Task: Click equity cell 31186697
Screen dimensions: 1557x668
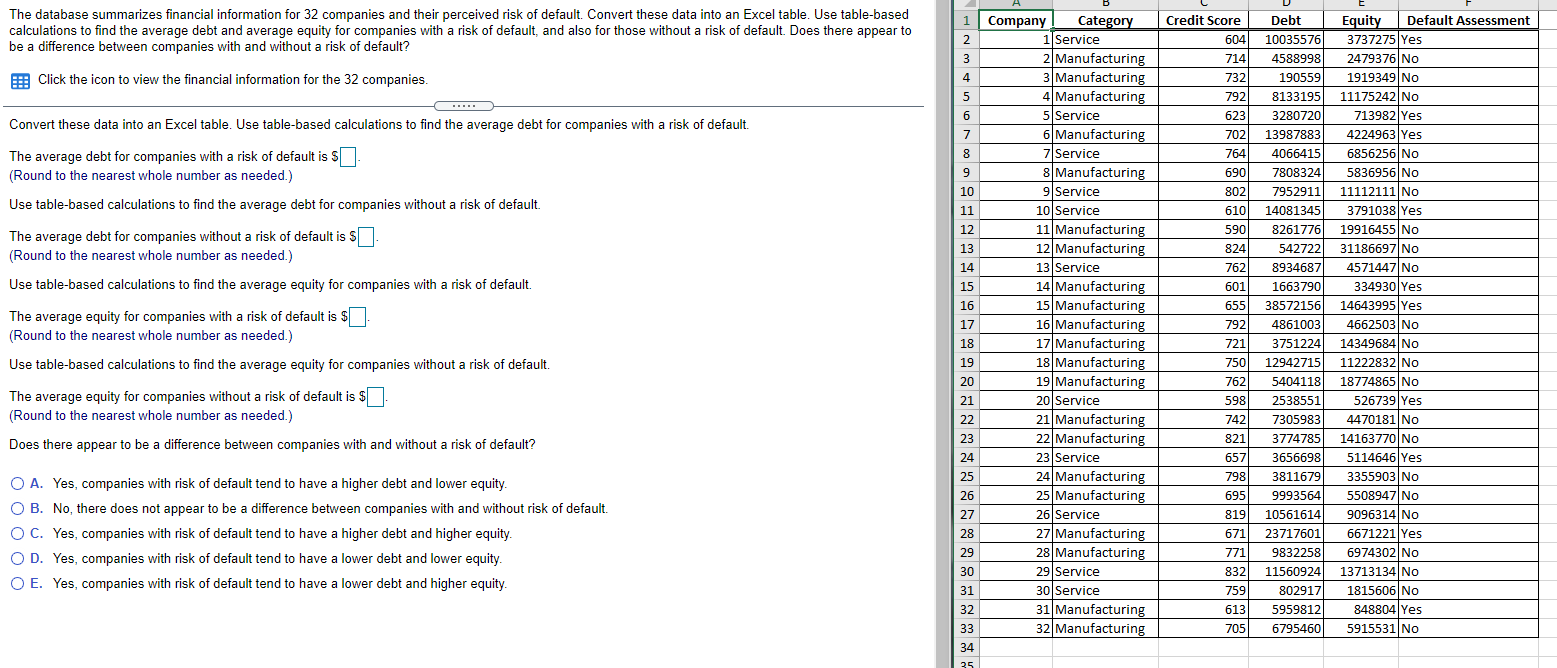Action: (x=1361, y=248)
